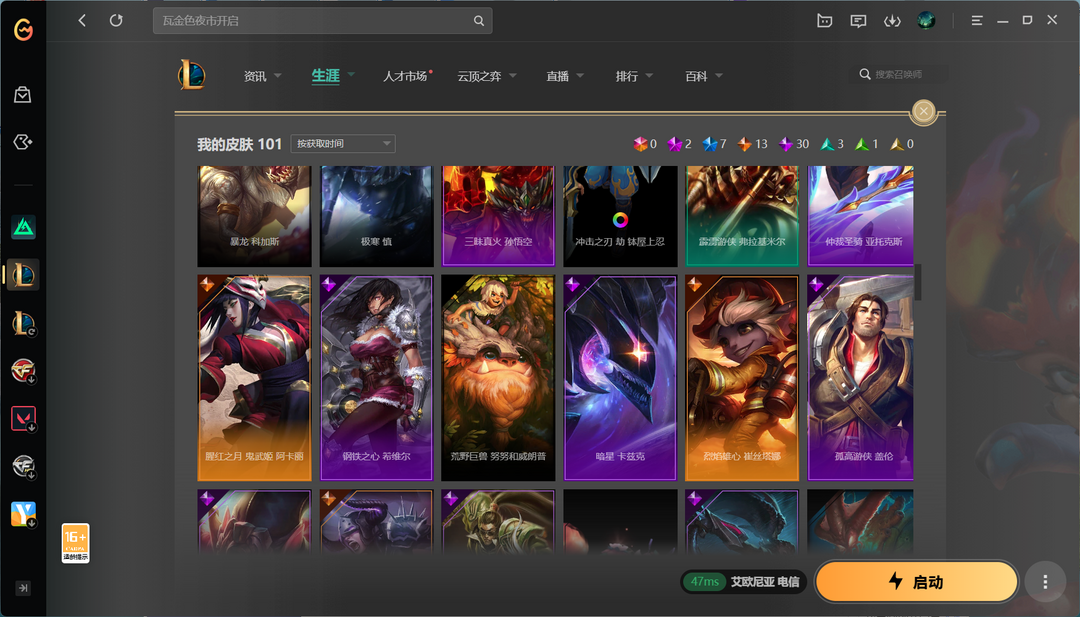Launch the game with the 启动 button
The image size is (1080, 617).
[917, 582]
